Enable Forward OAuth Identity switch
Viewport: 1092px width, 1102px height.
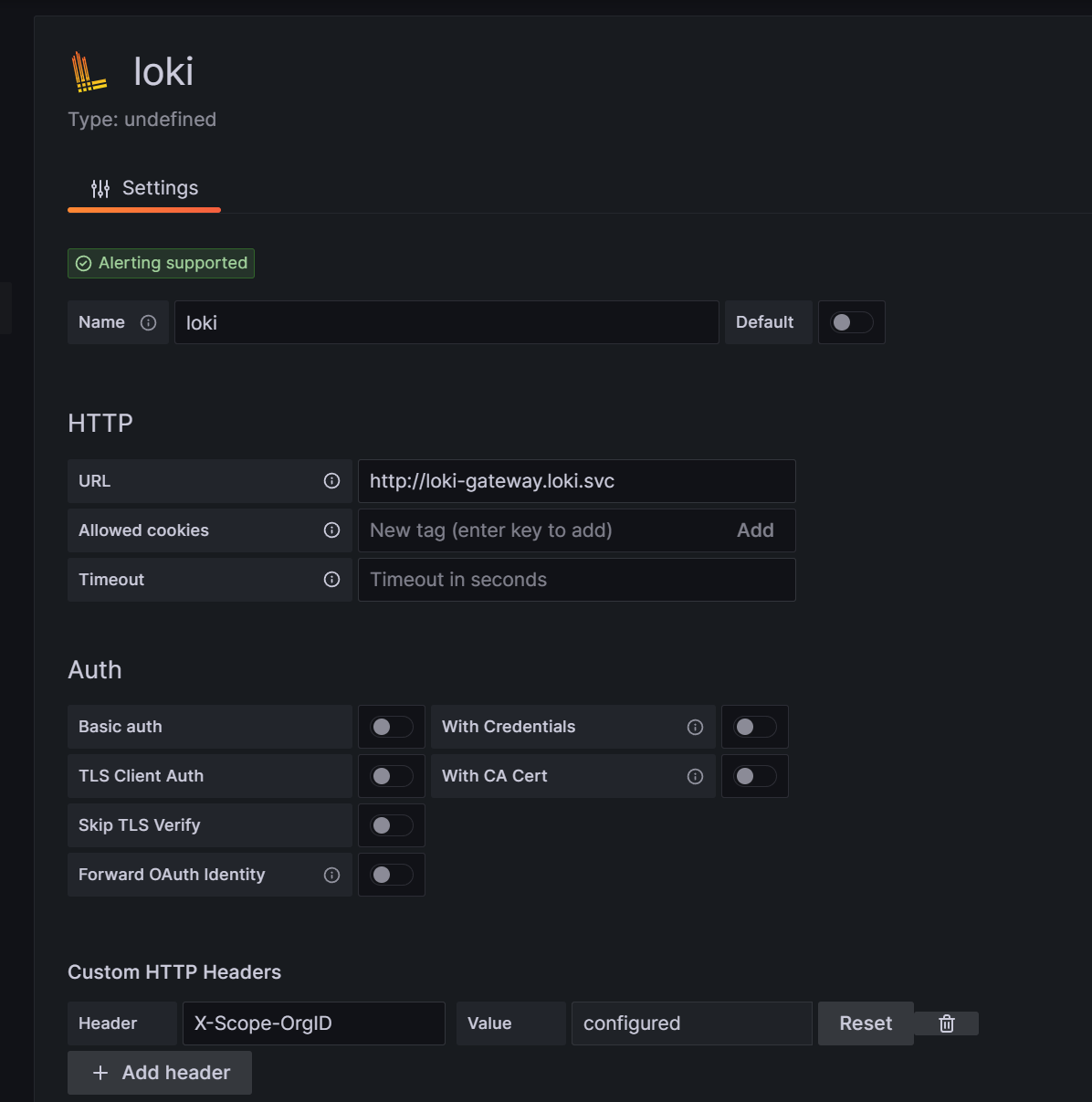tap(392, 875)
